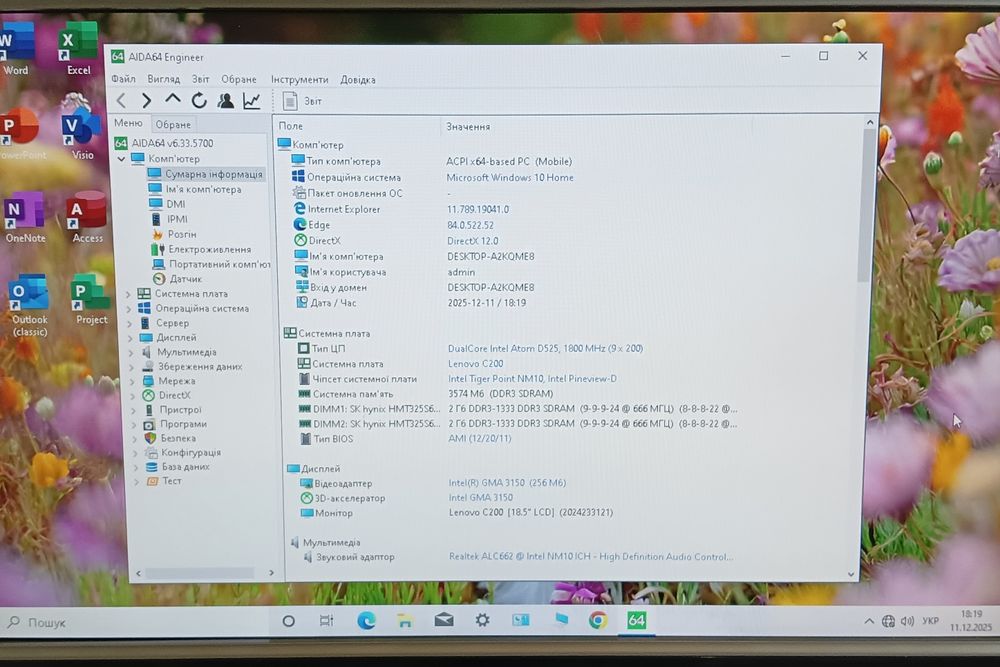Open the Access desktop shortcut
Screen dimensions: 1000x667
point(87,217)
